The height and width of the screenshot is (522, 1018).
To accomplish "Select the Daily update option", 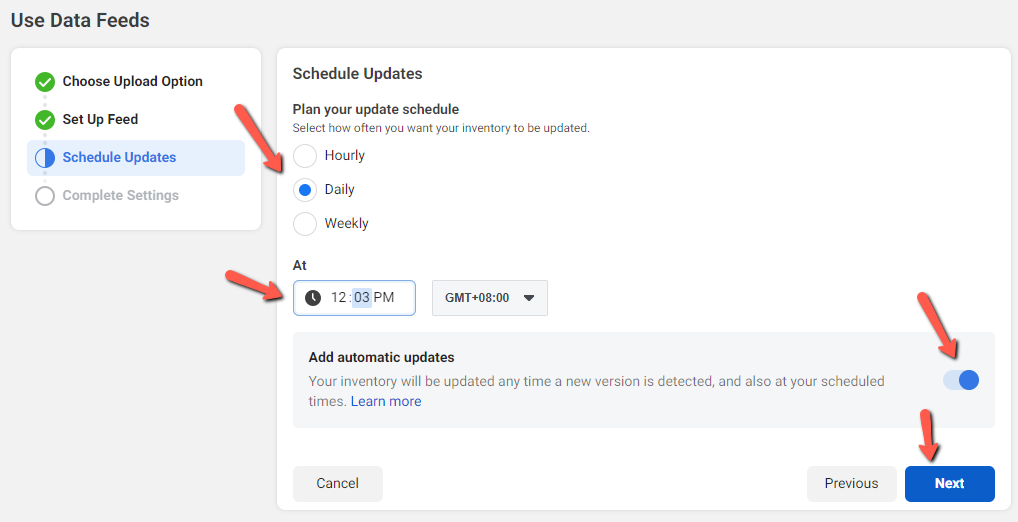I will 305,190.
